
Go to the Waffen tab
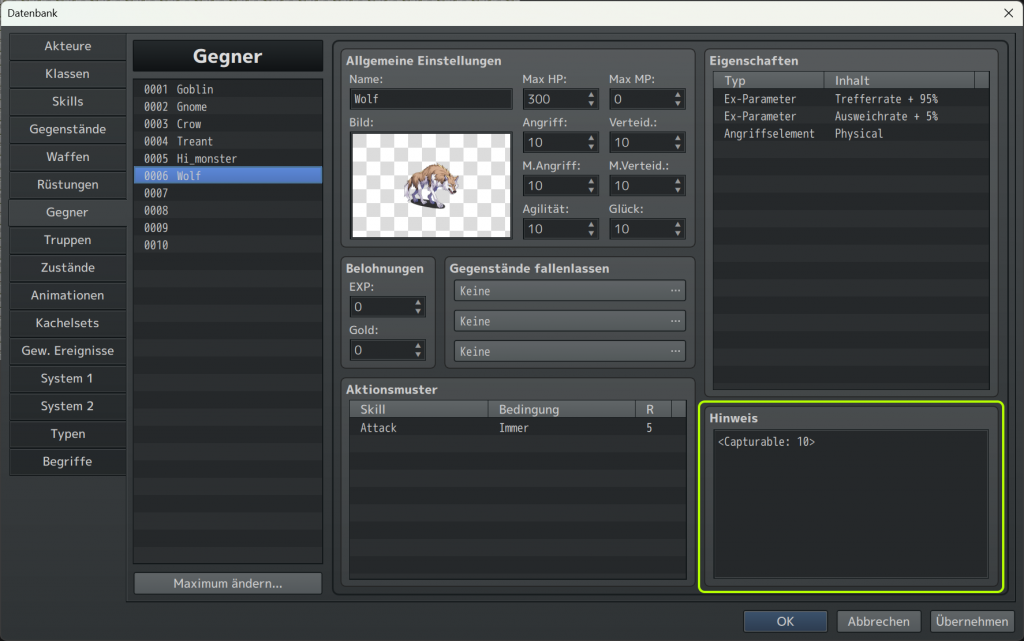pyautogui.click(x=67, y=157)
